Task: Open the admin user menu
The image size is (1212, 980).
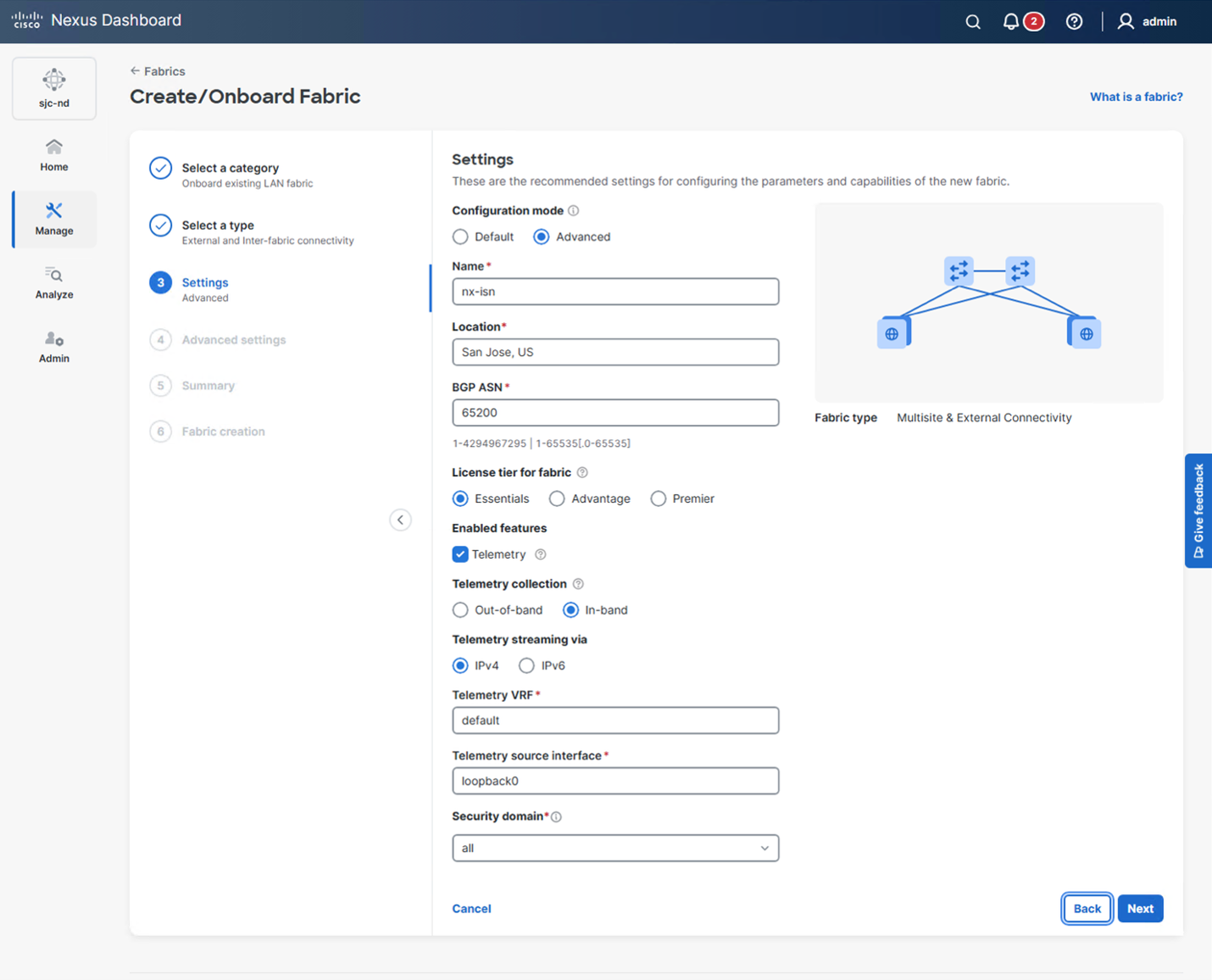Action: [x=1147, y=22]
